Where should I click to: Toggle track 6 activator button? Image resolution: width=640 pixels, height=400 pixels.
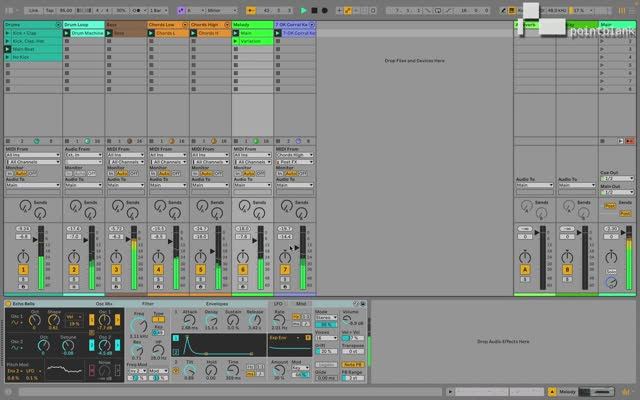(242, 269)
